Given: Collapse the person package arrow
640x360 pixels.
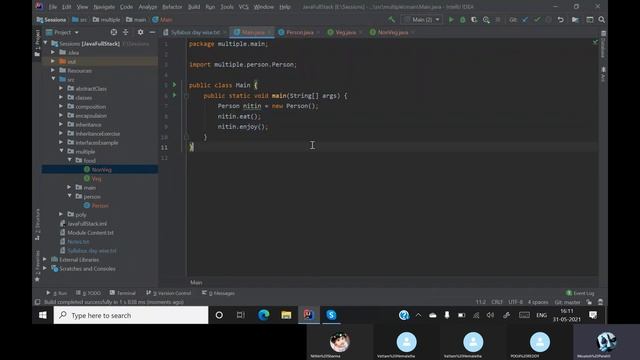Looking at the screenshot, I should (x=69, y=196).
